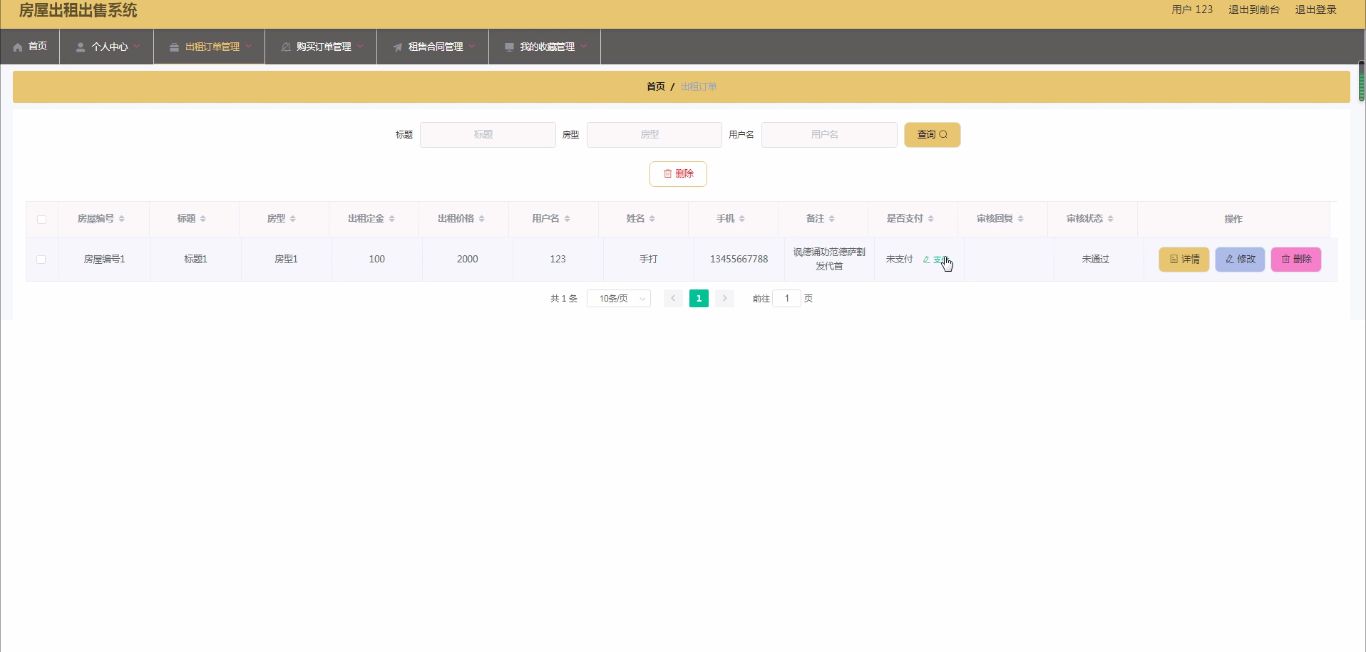Open the 购买订单管理 menu
1366x652 pixels.
pyautogui.click(x=321, y=47)
